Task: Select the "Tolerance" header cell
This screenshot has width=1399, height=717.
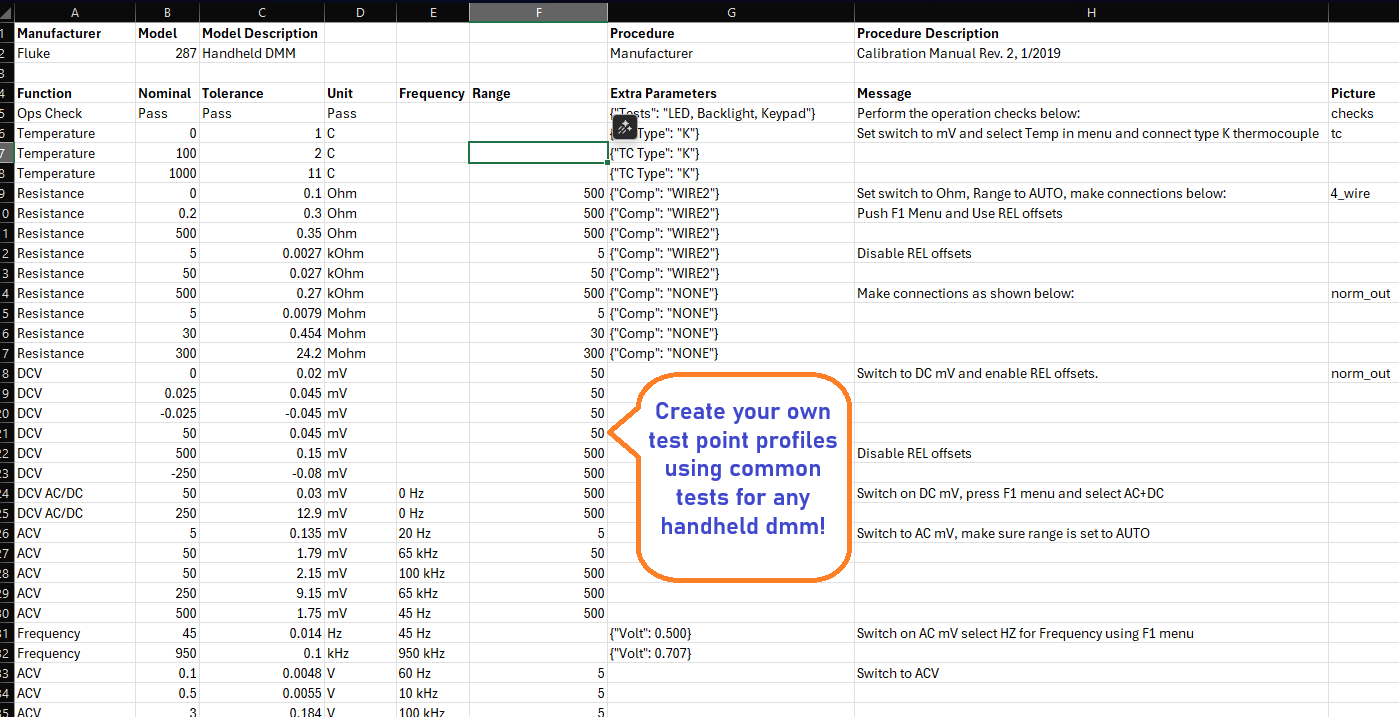Action: [x=232, y=93]
